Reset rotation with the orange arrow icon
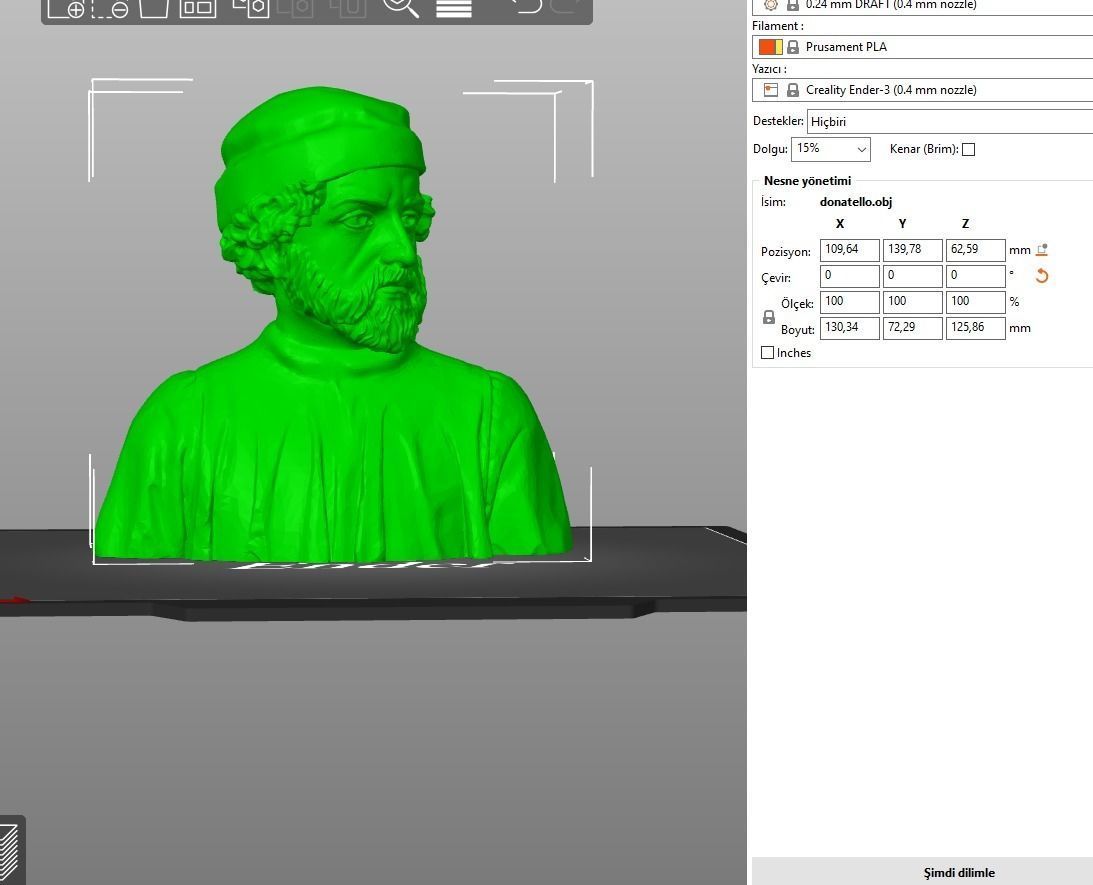 (1042, 276)
